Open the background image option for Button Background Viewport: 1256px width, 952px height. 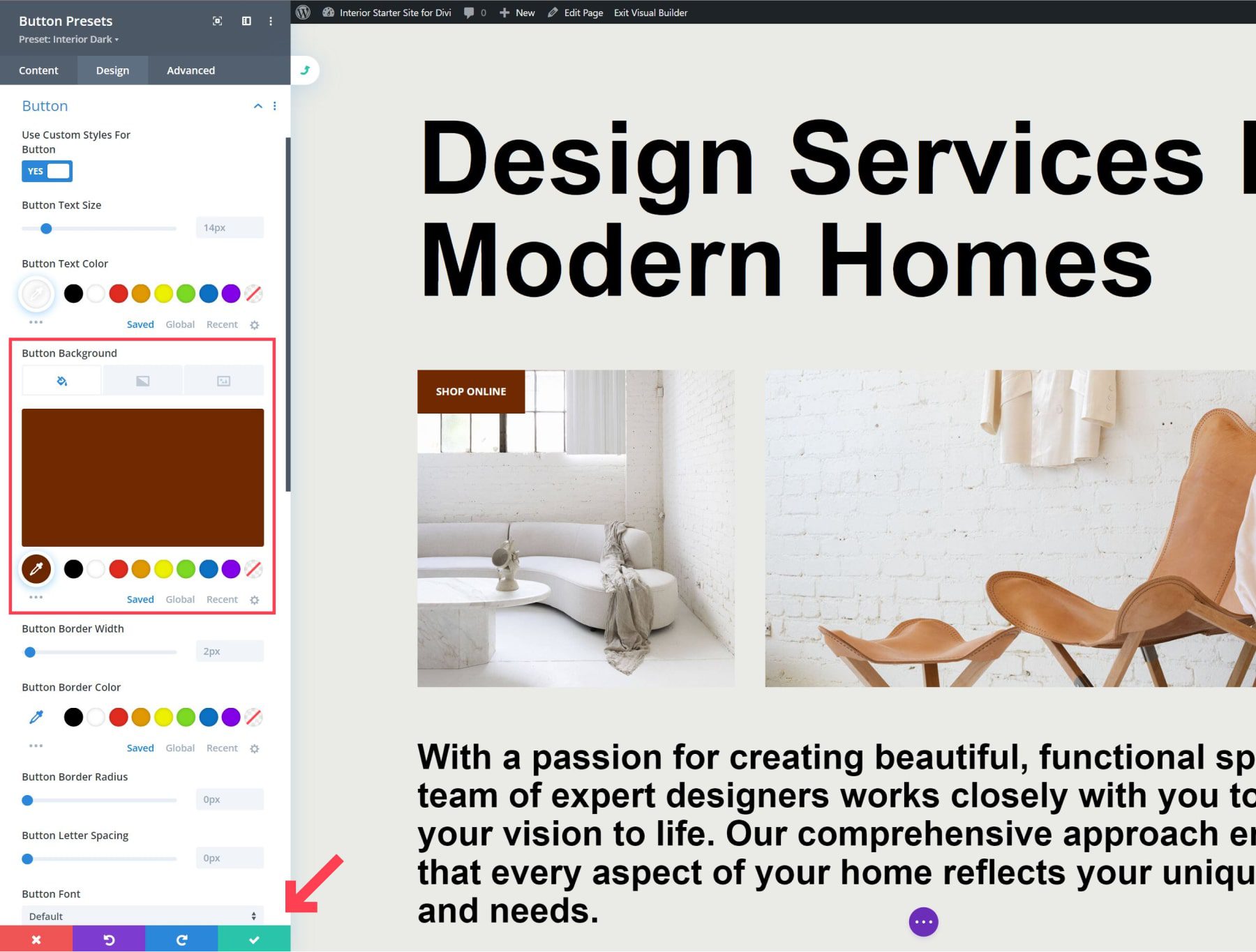coord(223,380)
